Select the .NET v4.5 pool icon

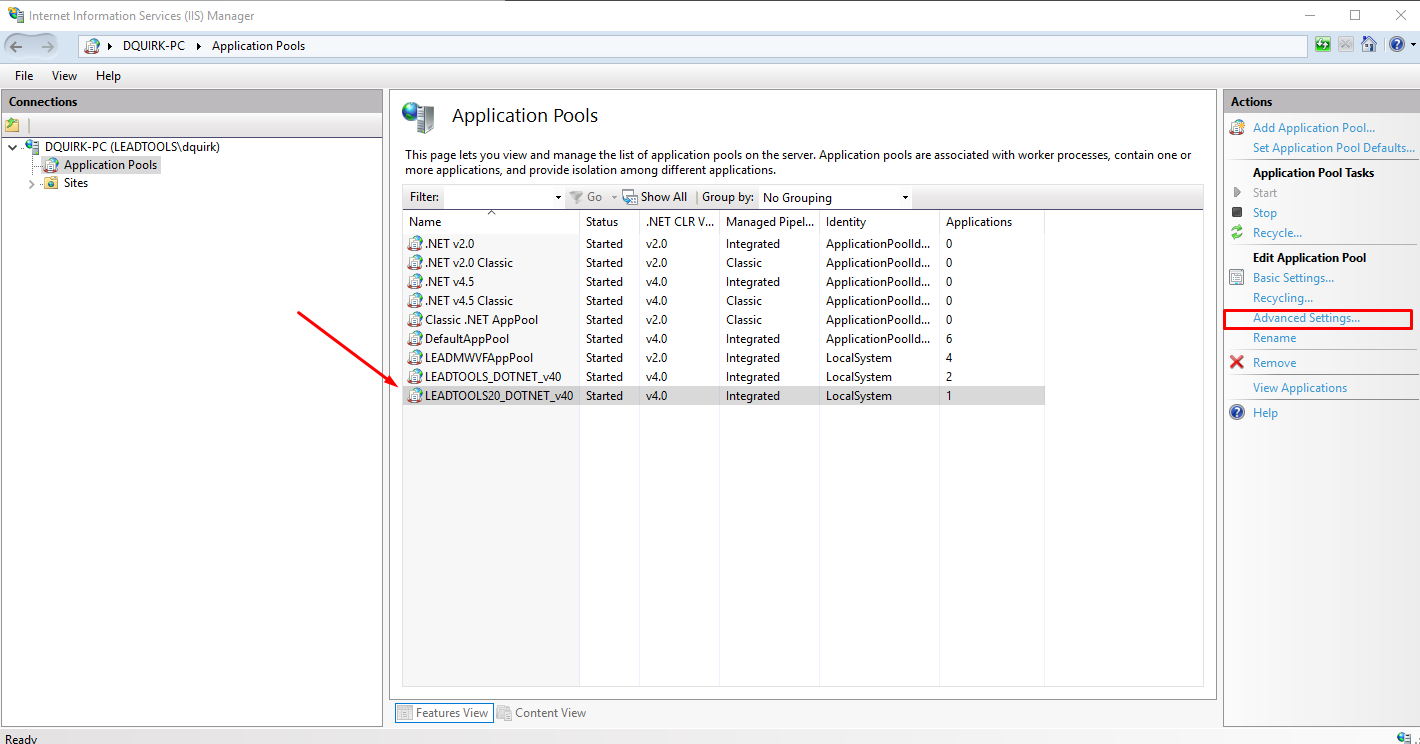(415, 282)
